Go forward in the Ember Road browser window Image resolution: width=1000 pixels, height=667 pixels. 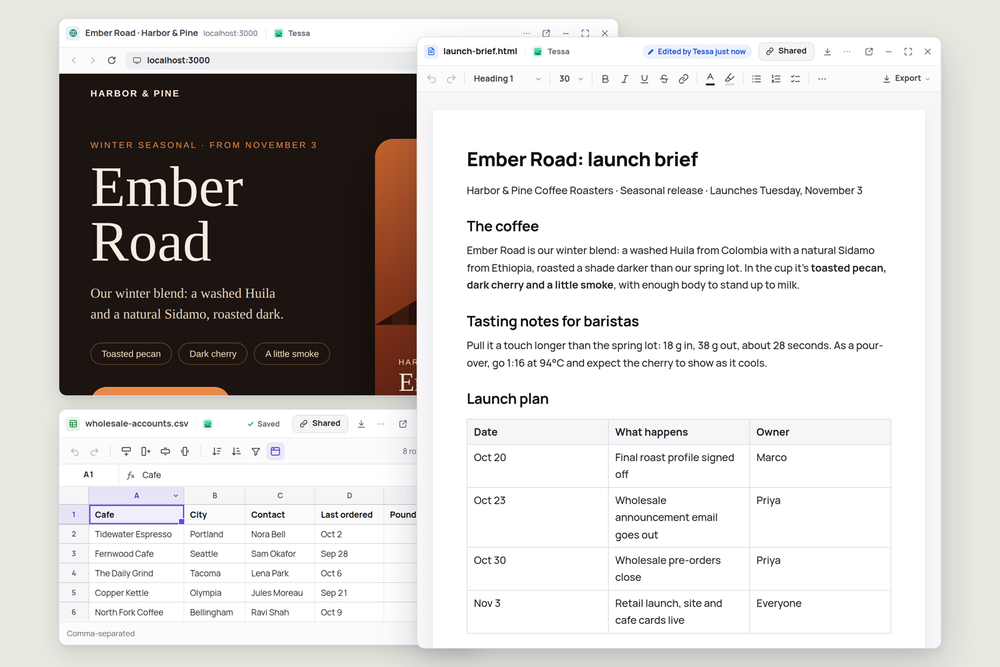pos(92,60)
